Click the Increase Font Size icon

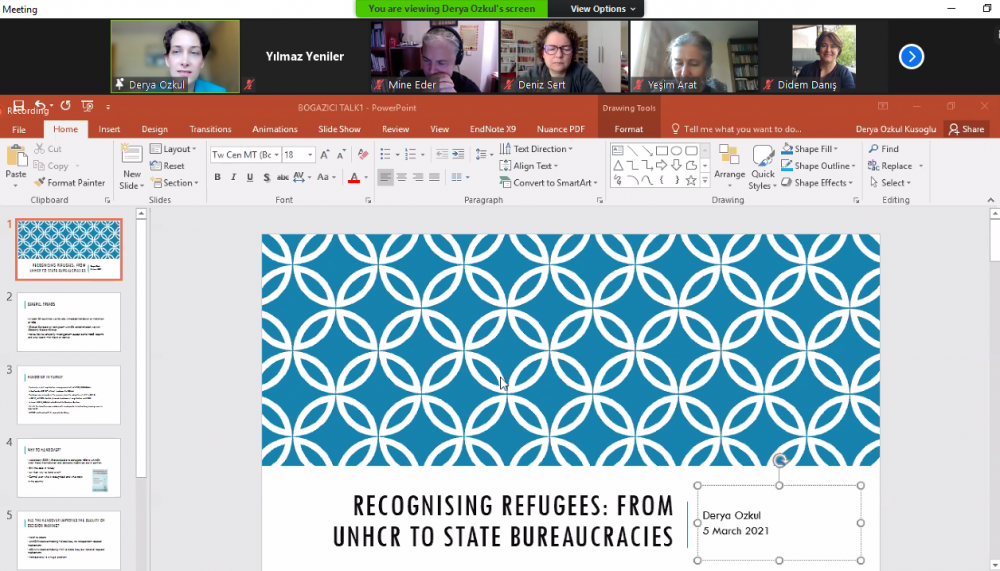point(327,155)
